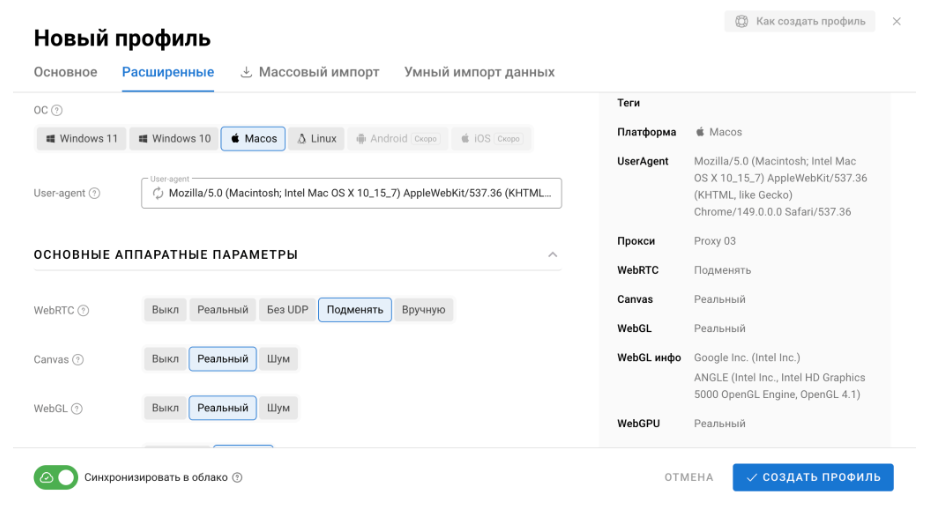931x515 pixels.
Task: Choose Выкл option for WebGL
Action: 165,408
